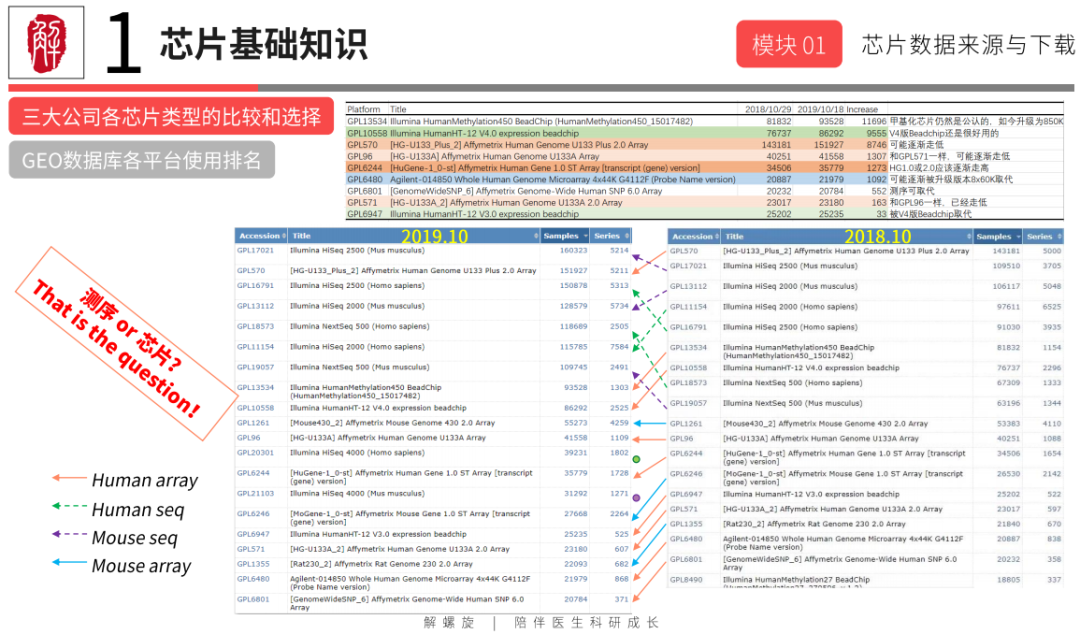This screenshot has width=1080, height=634.
Task: Click sample count 97611 in 2018.10 table
Action: tap(1008, 307)
